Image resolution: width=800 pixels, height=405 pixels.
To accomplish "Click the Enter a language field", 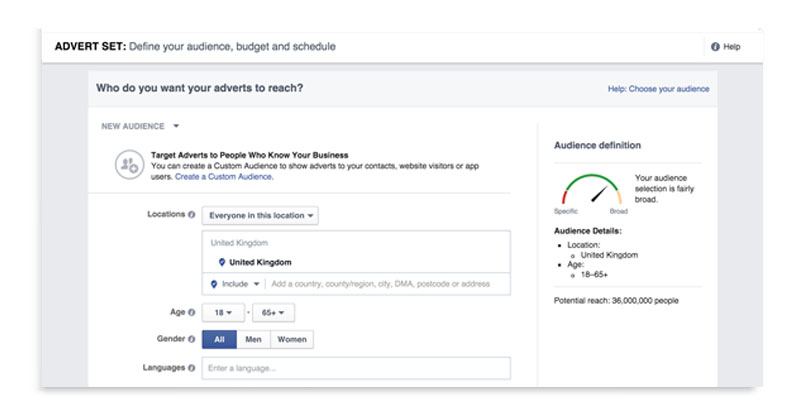I will (x=356, y=368).
